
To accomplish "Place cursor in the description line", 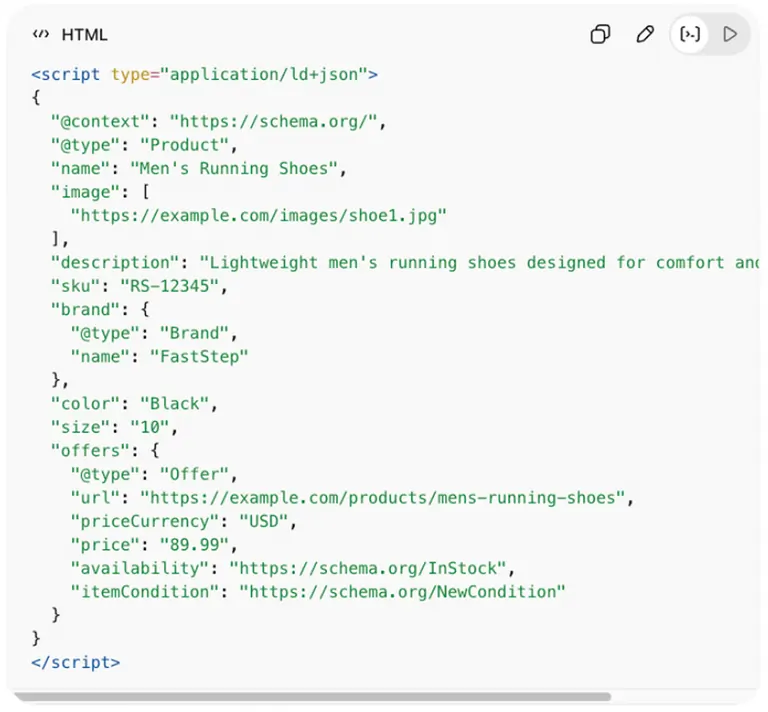I will coord(480,263).
